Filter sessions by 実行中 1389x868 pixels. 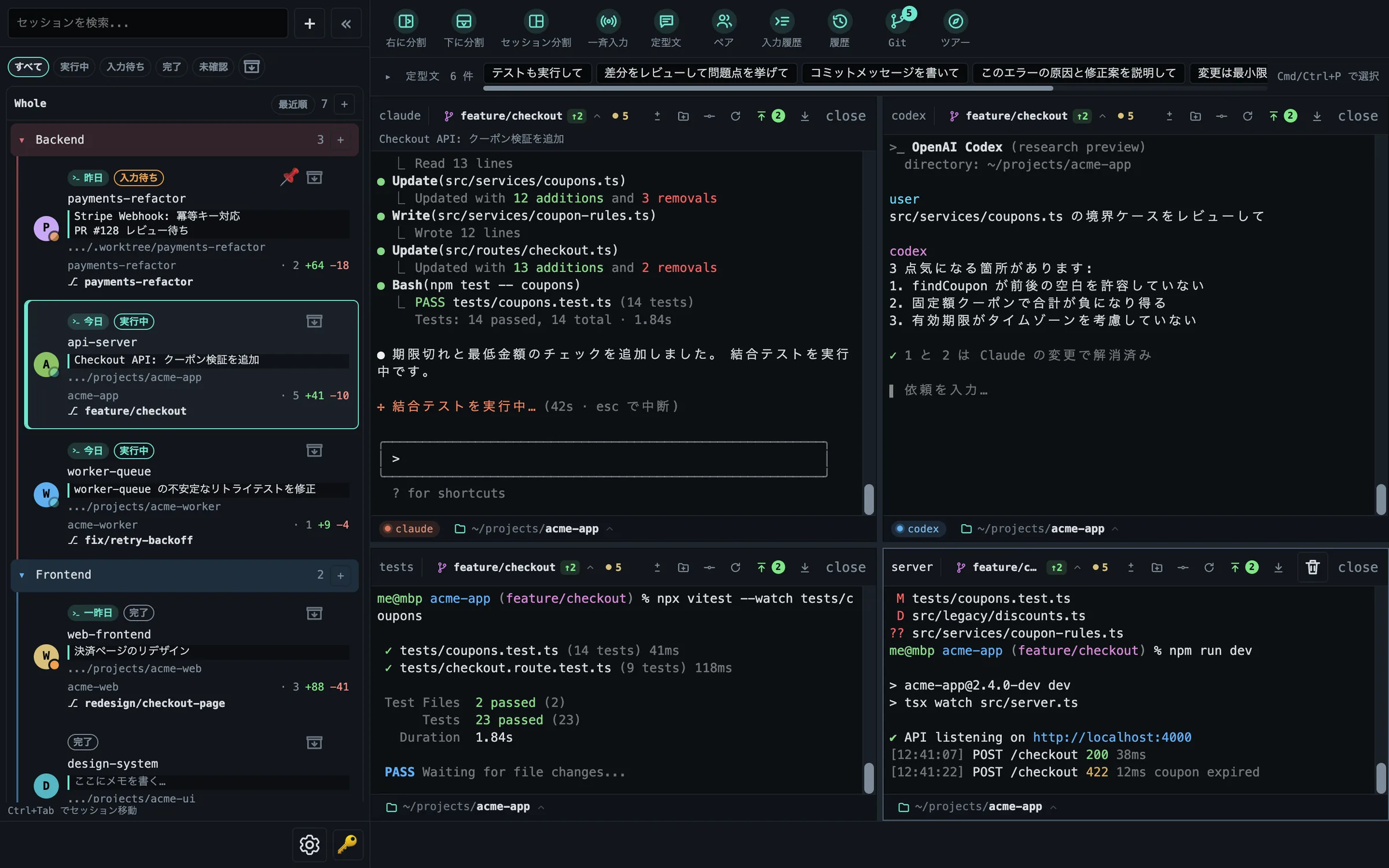click(x=75, y=67)
